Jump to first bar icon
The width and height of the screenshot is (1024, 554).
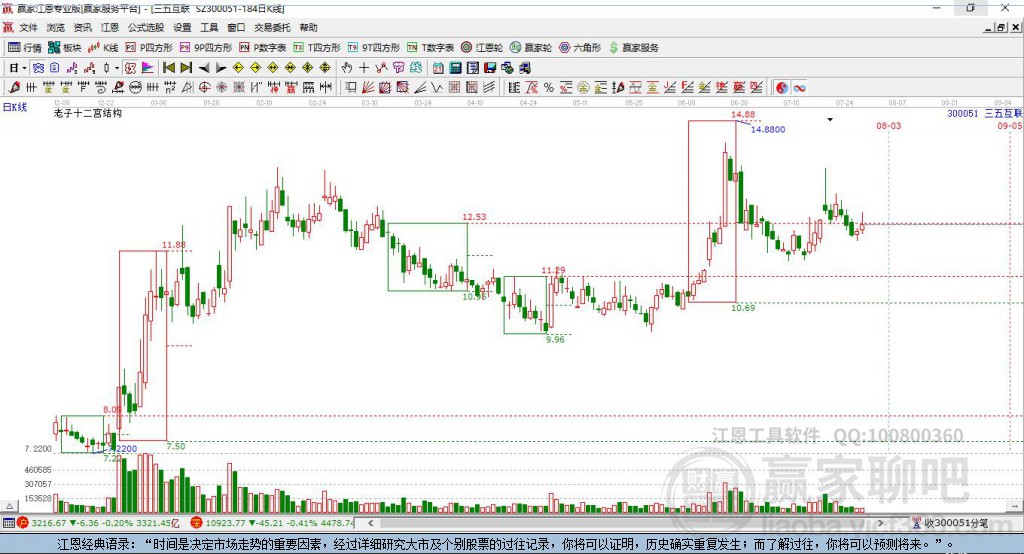(168, 68)
